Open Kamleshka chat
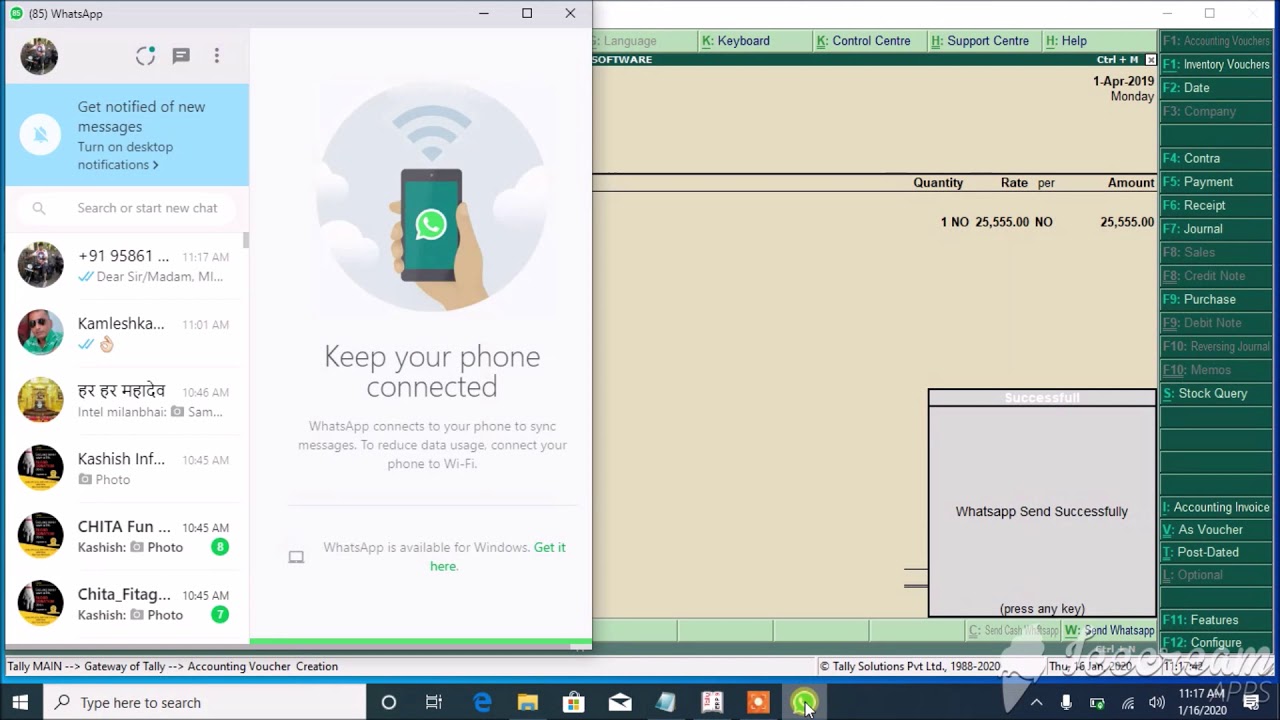The image size is (1280, 720). pos(125,333)
